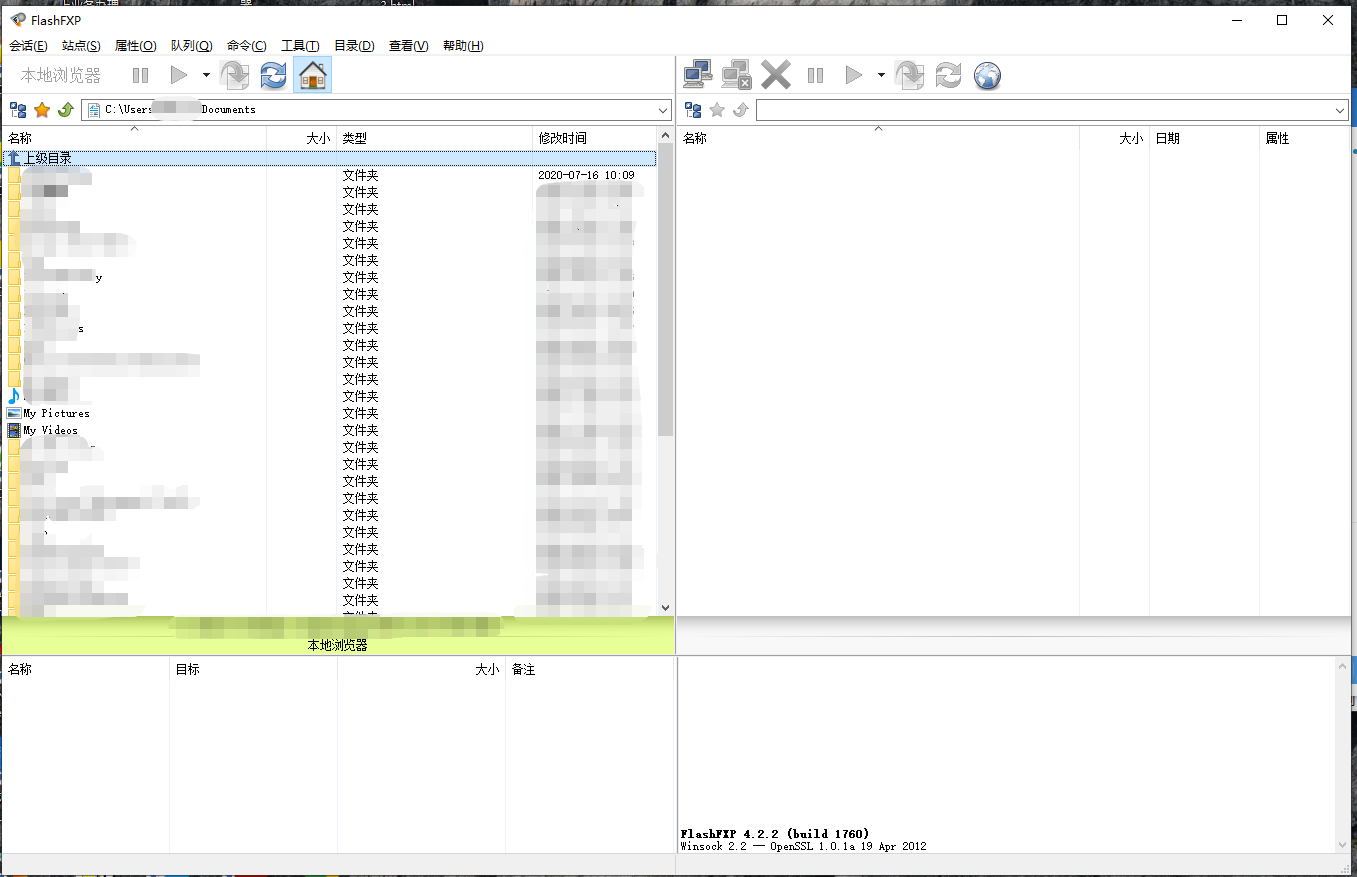Click the Winsock 2.2 OpenSSL log line
This screenshot has width=1357, height=877.
803,846
